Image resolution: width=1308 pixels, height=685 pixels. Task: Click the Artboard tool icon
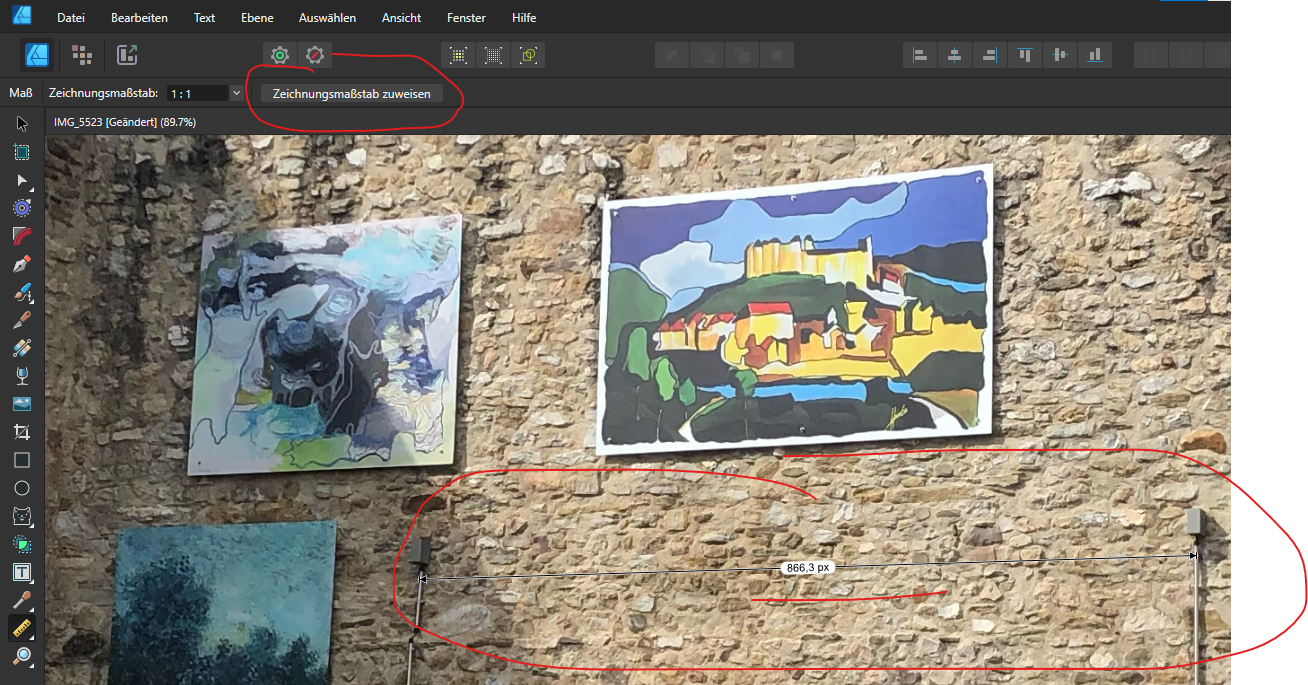tap(22, 152)
